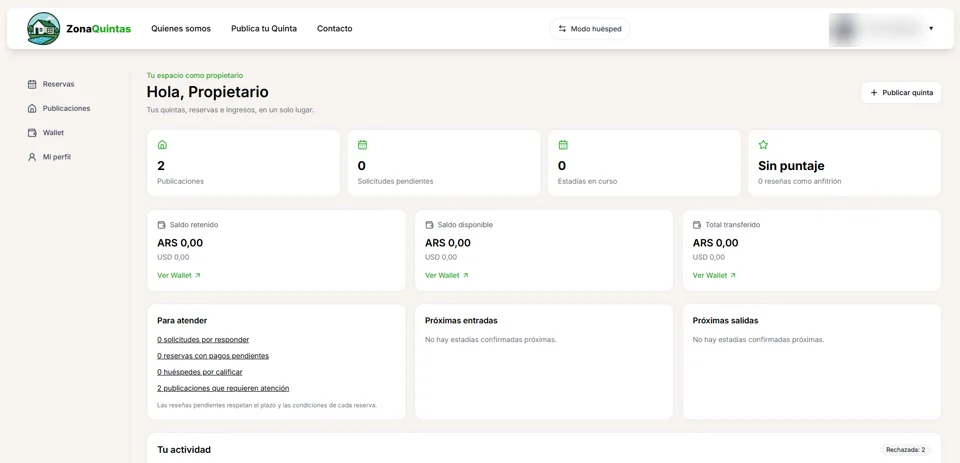960x463 pixels.
Task: Click ARS 0,00 under Saldo disponible
Action: click(448, 243)
